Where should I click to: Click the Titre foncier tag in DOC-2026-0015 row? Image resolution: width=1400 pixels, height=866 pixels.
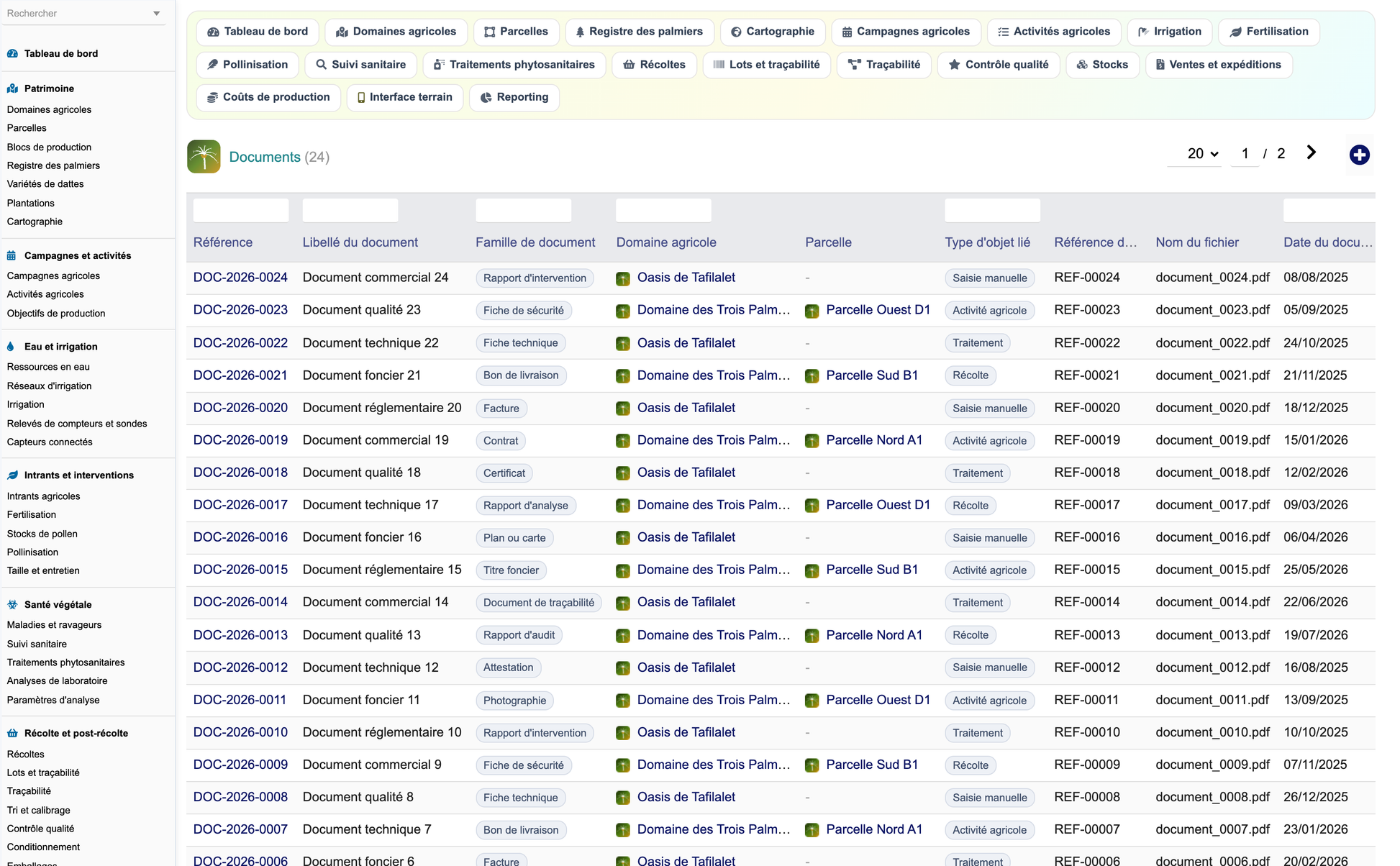(511, 570)
